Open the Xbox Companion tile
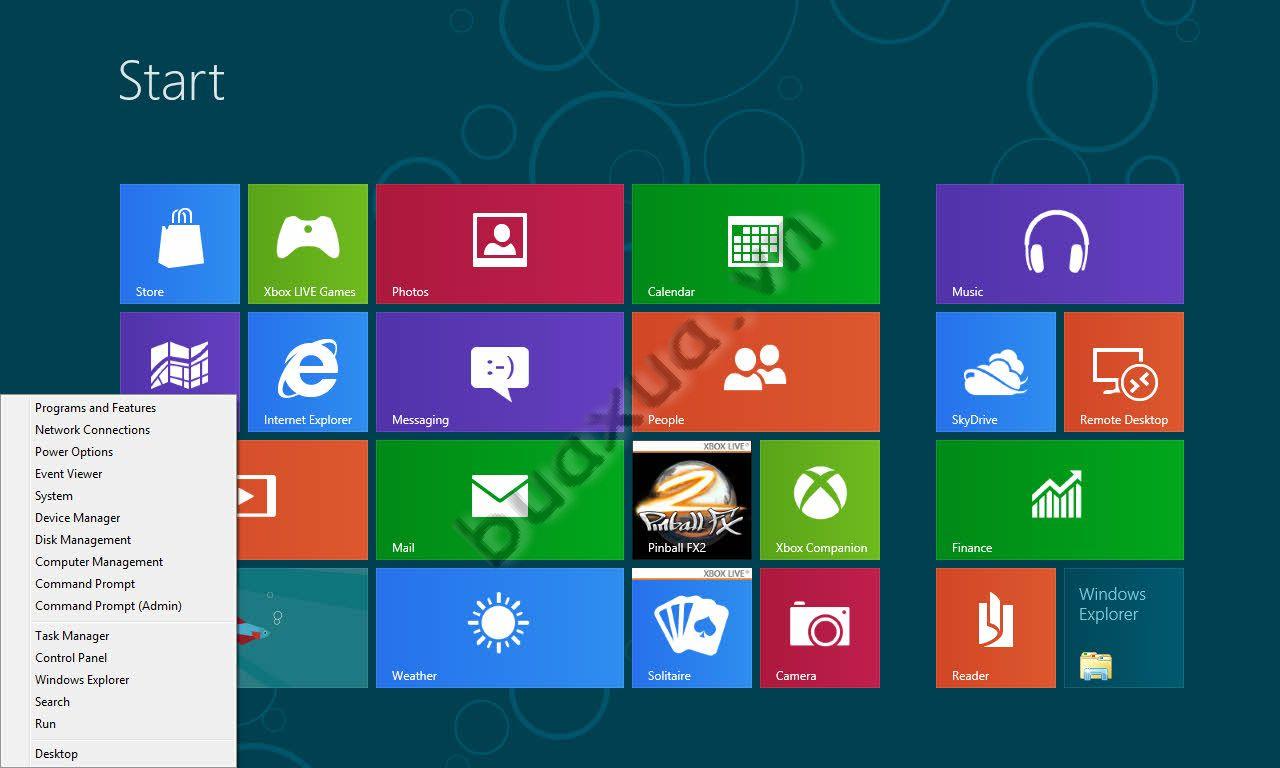Screen dimensions: 1280x768 click(820, 500)
